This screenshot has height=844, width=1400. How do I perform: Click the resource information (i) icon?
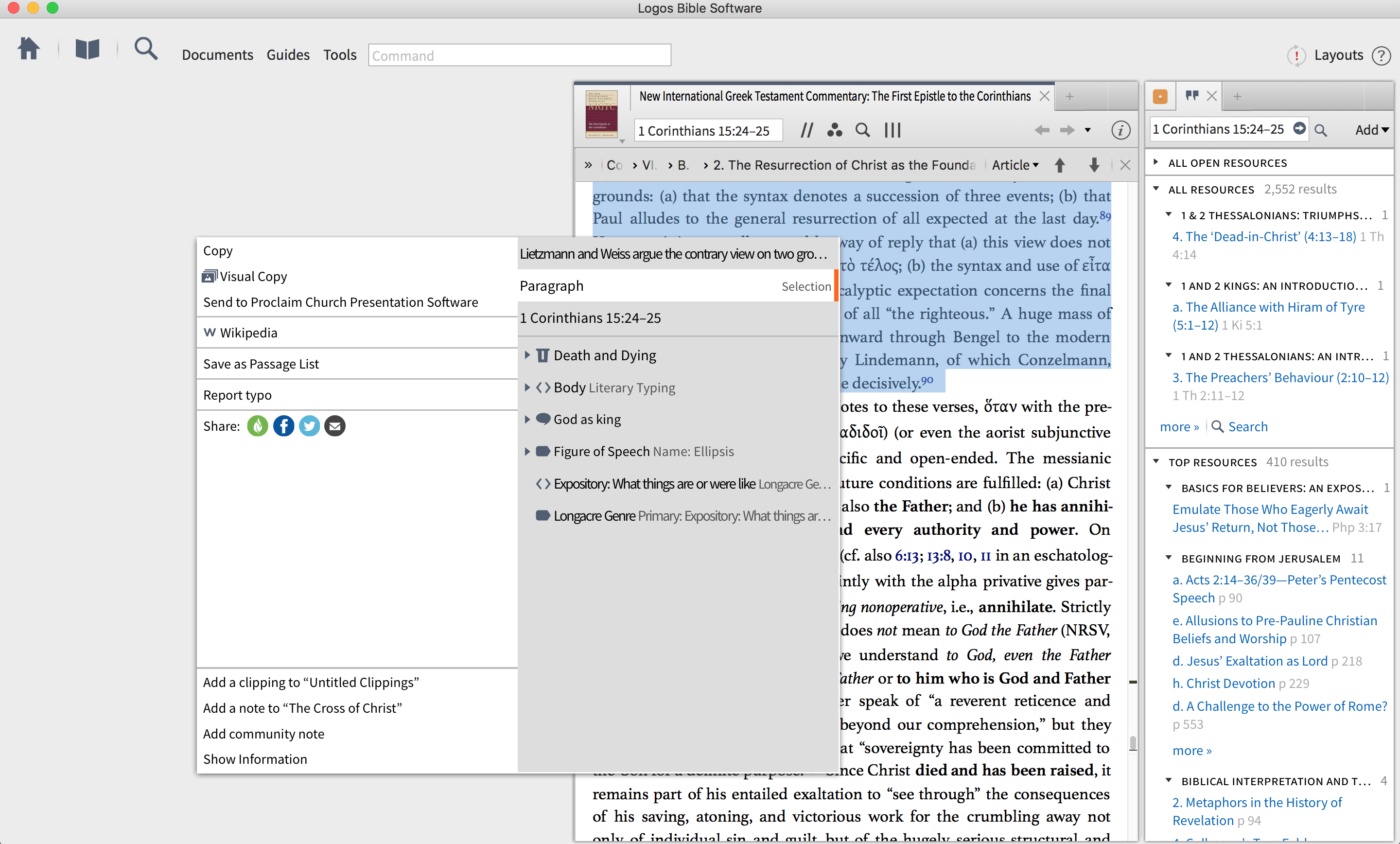point(1120,130)
